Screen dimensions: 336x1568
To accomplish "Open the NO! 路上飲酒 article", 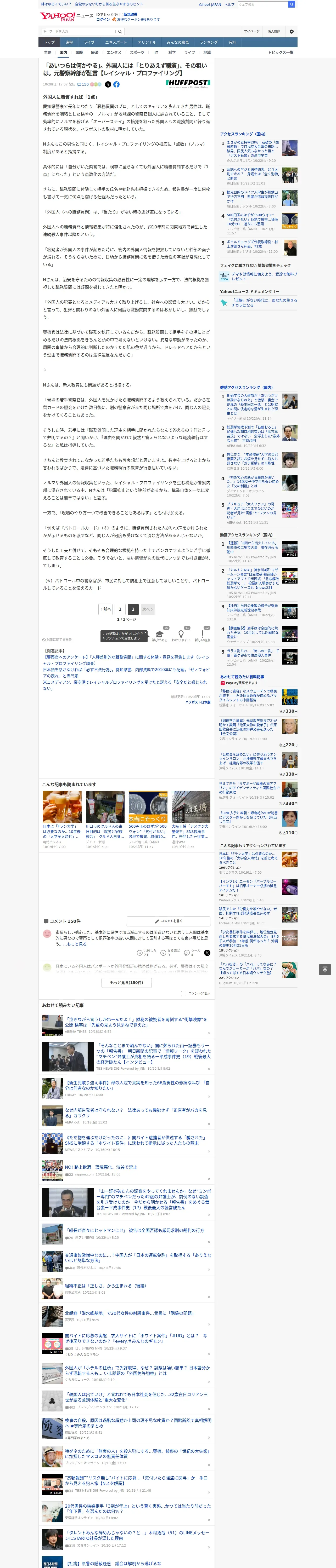I will click(101, 1167).
